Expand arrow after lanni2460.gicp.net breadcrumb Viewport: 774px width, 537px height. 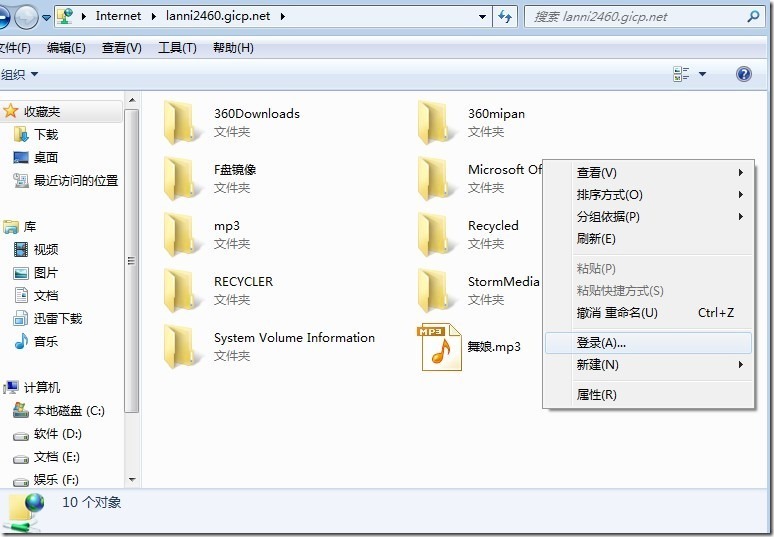pyautogui.click(x=282, y=16)
